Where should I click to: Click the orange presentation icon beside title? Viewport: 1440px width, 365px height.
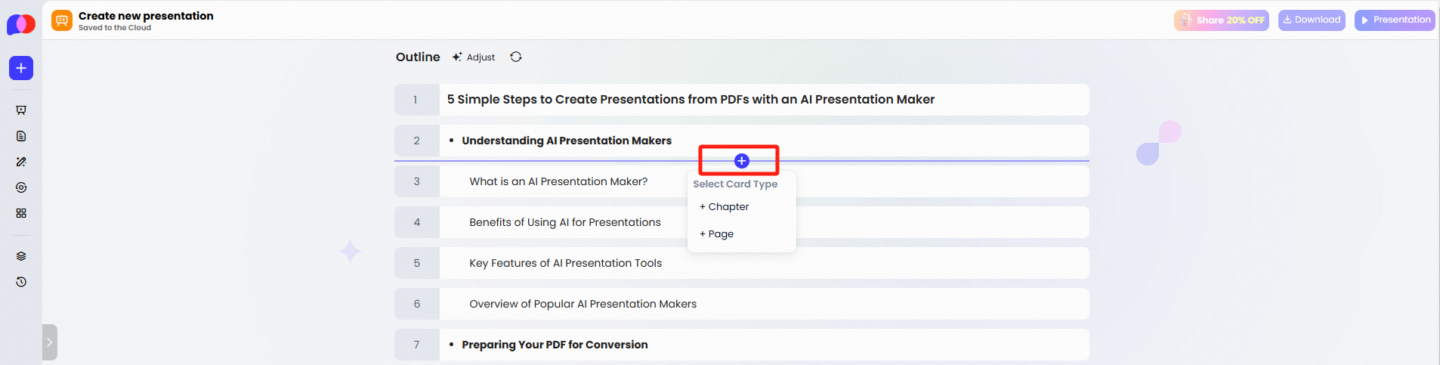62,20
